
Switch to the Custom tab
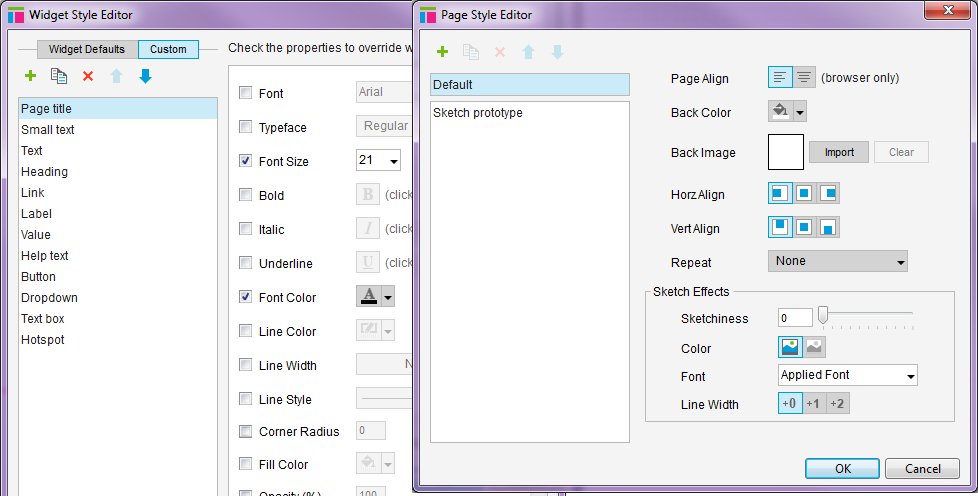(168, 49)
